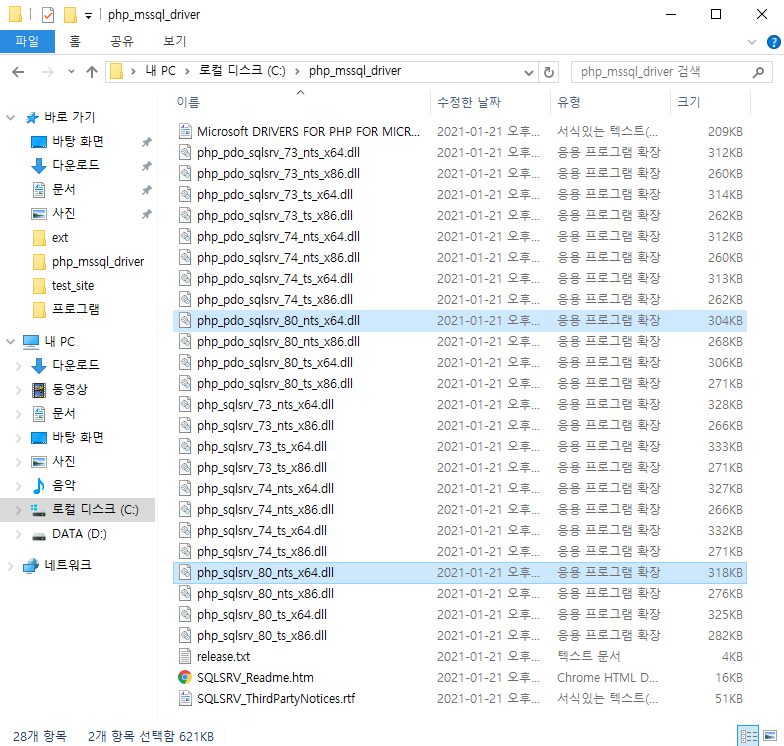Go up one folder level
Image resolution: width=784 pixels, height=746 pixels.
(92, 72)
